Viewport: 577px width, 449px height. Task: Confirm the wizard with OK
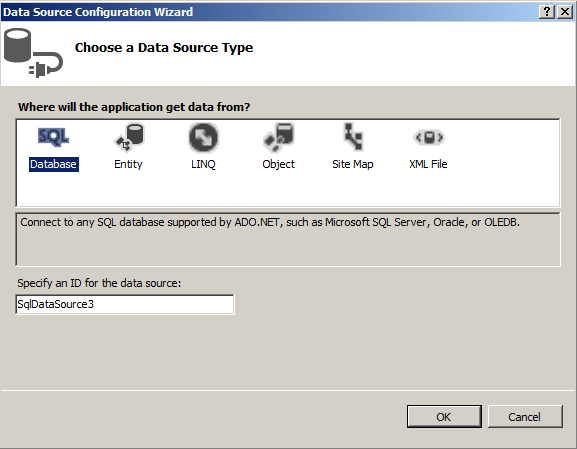444,417
